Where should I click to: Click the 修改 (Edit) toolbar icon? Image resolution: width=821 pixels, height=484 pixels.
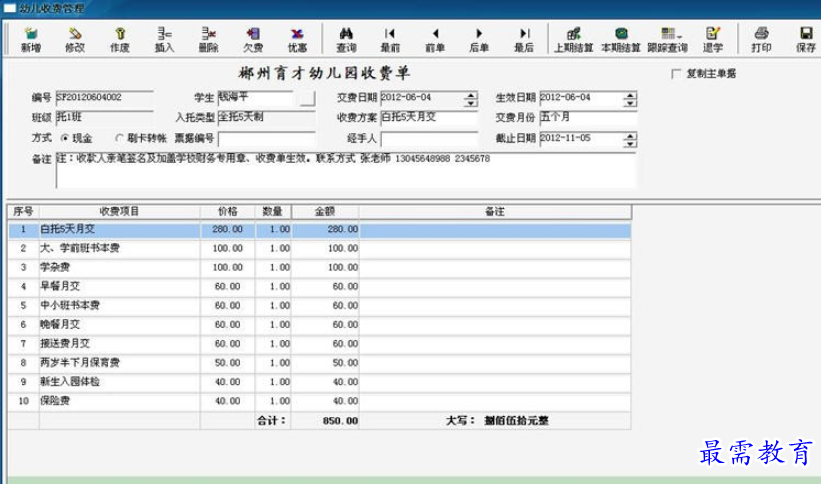tap(74, 38)
